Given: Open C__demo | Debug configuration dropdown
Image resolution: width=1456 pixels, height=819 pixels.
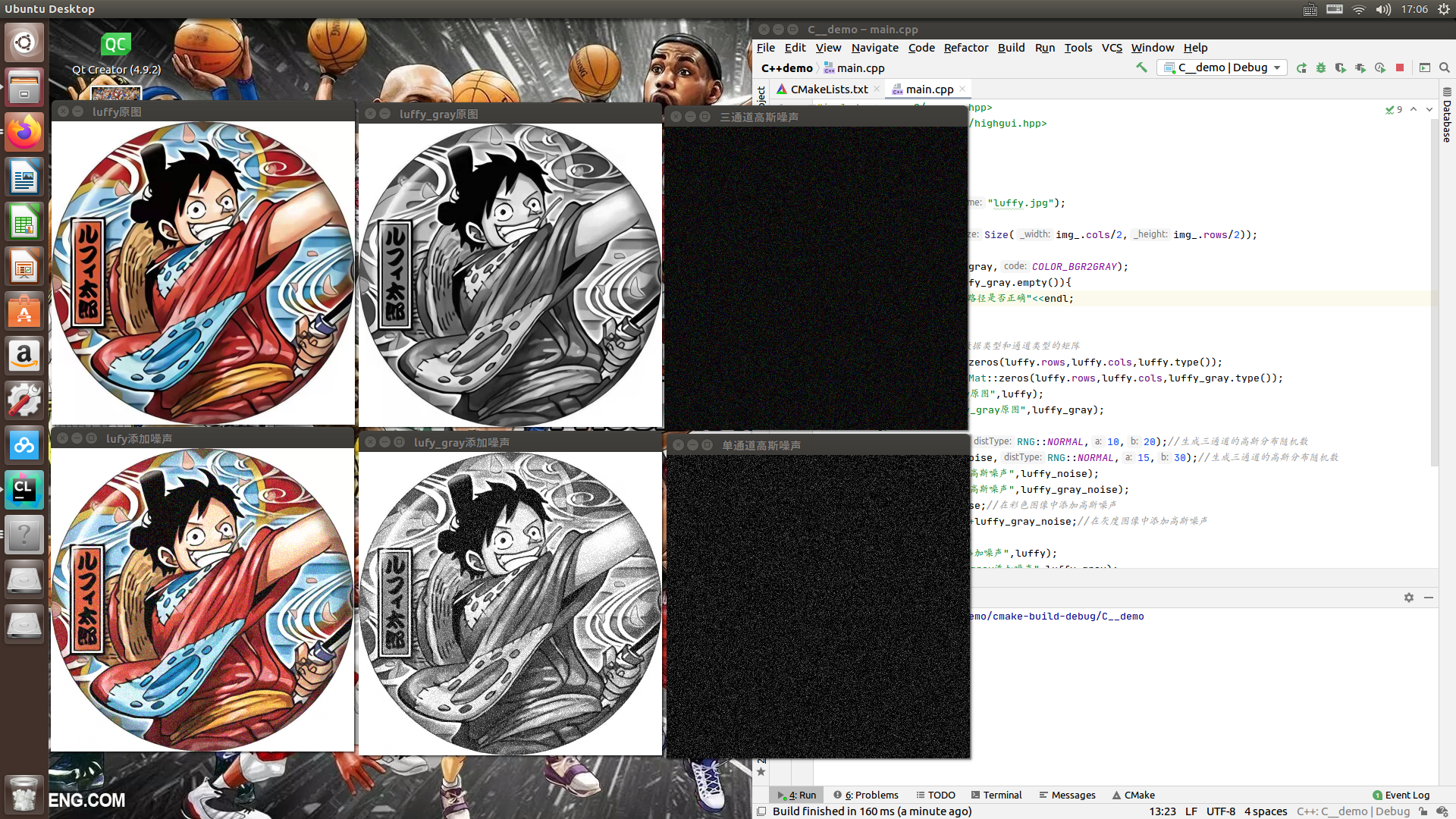Looking at the screenshot, I should 1222,67.
